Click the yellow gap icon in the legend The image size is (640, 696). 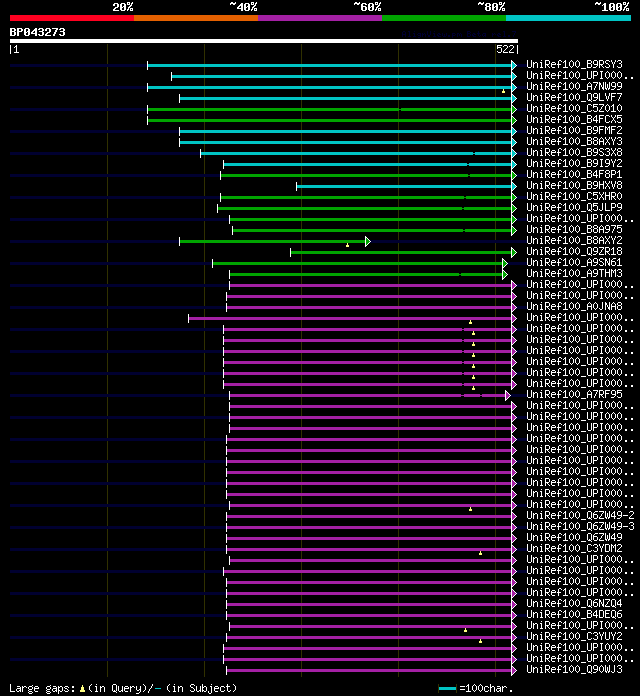pyautogui.click(x=82, y=688)
